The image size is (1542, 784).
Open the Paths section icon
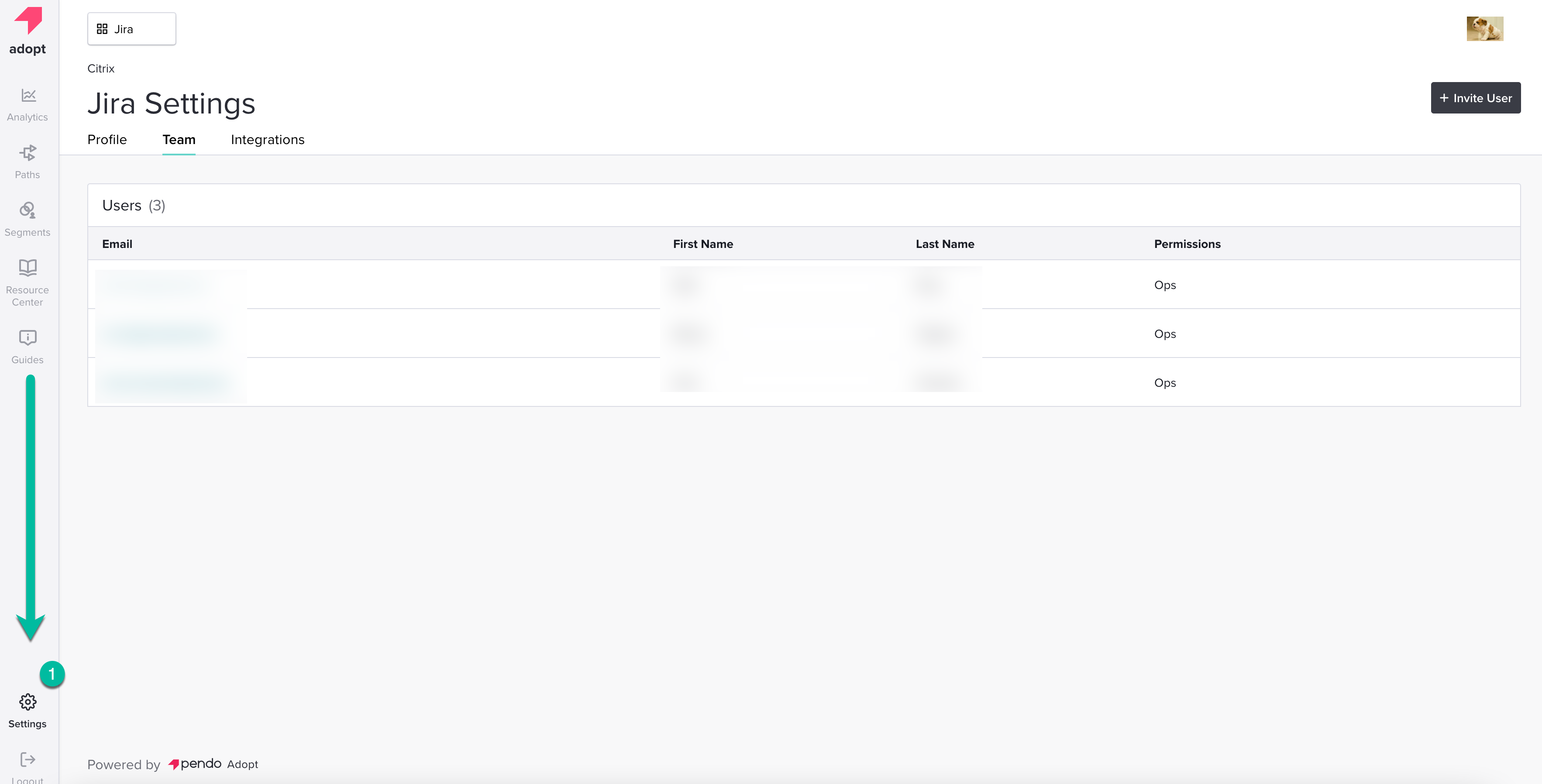coord(28,153)
